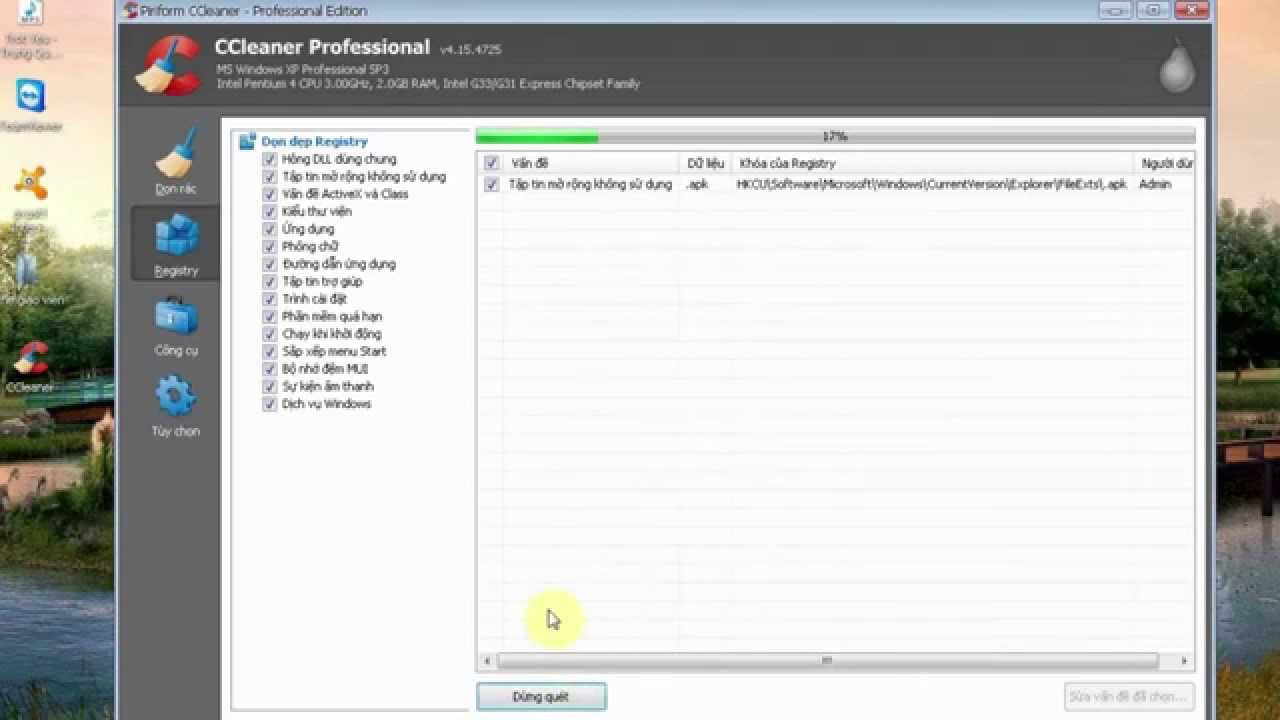Click the Sửa vấn đề đã chọn button
1280x720 pixels.
click(1129, 697)
